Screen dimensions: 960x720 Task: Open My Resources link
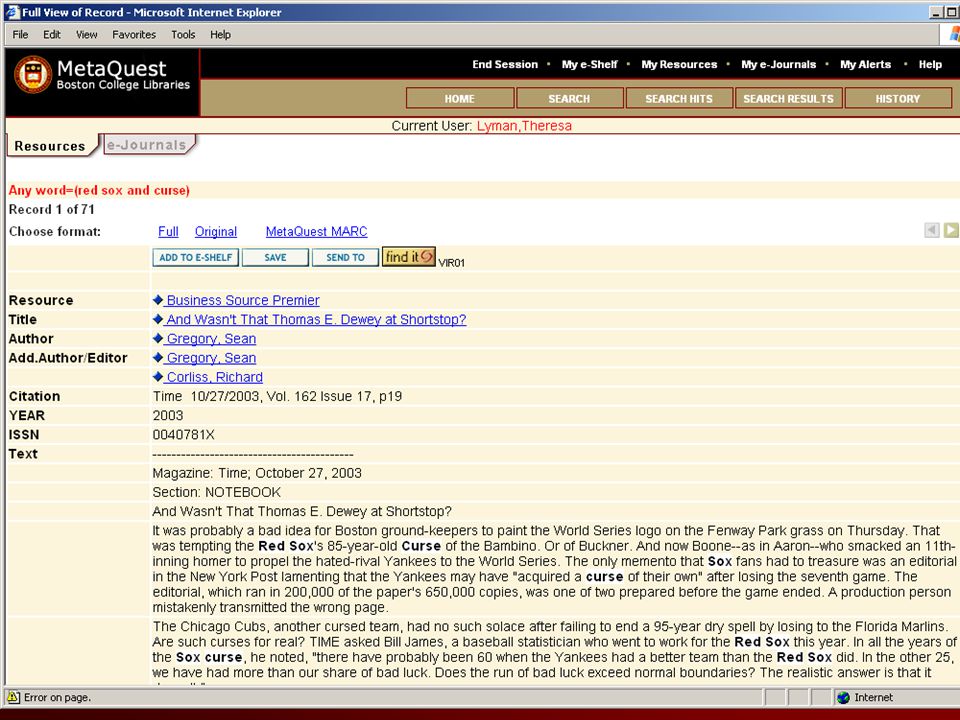point(679,64)
